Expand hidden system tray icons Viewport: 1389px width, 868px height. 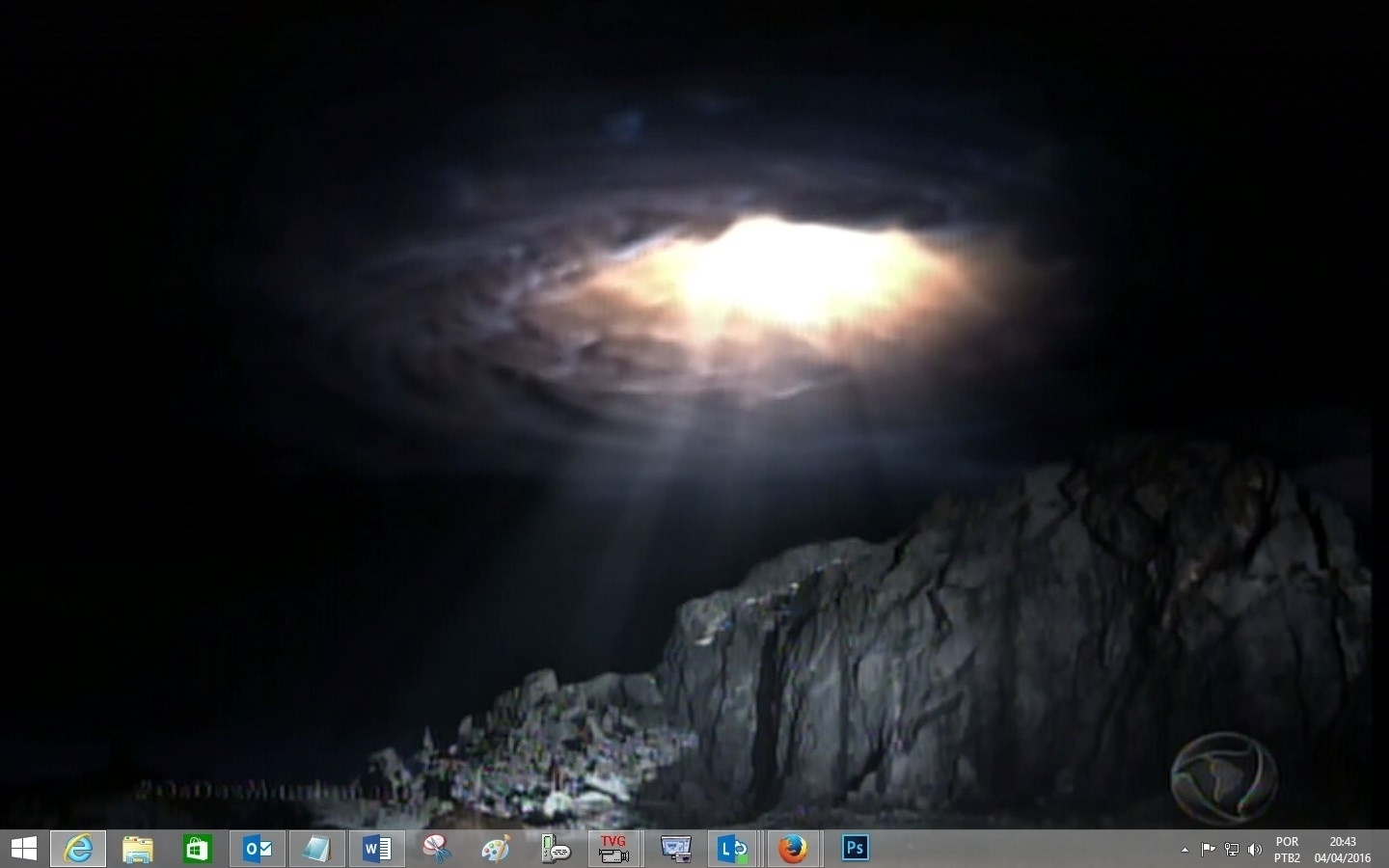(1185, 850)
